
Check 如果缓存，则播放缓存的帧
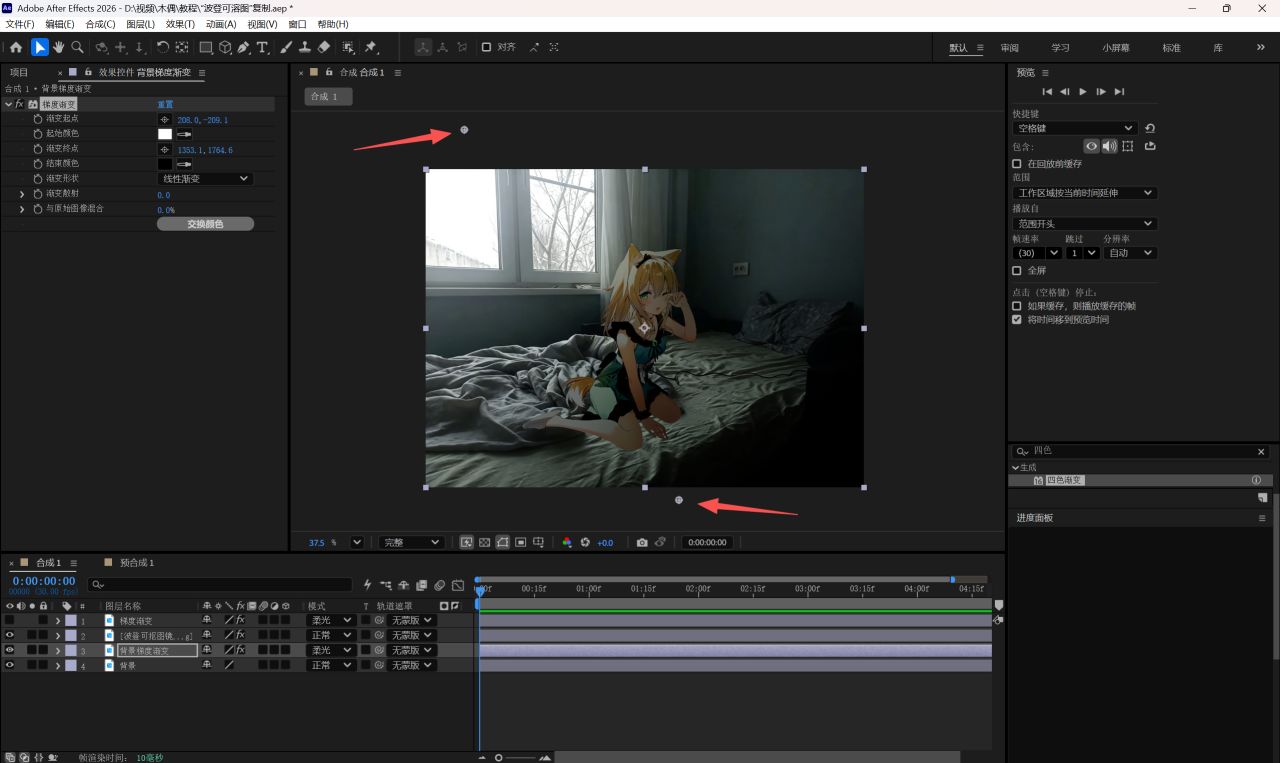pyautogui.click(x=1017, y=306)
